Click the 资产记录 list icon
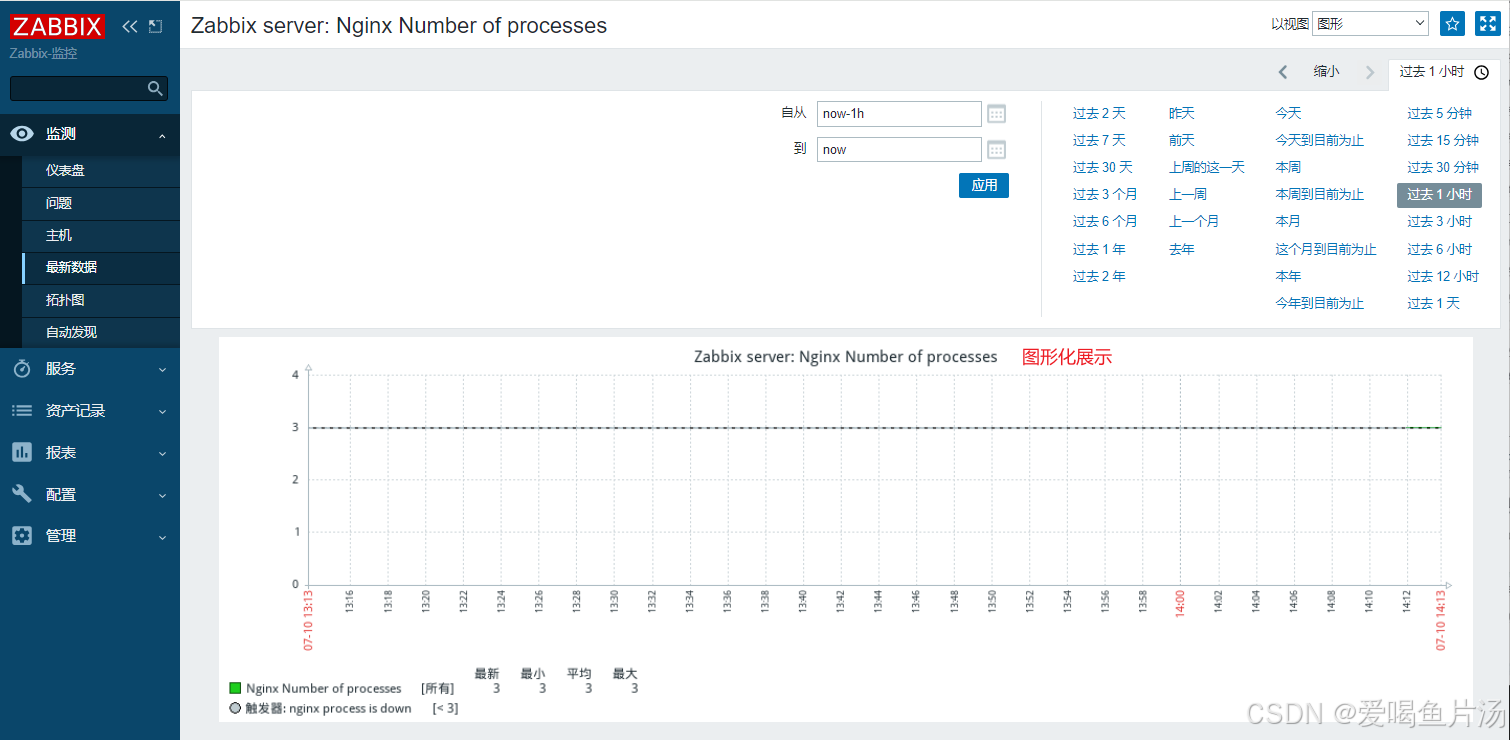1510x740 pixels. [22, 411]
